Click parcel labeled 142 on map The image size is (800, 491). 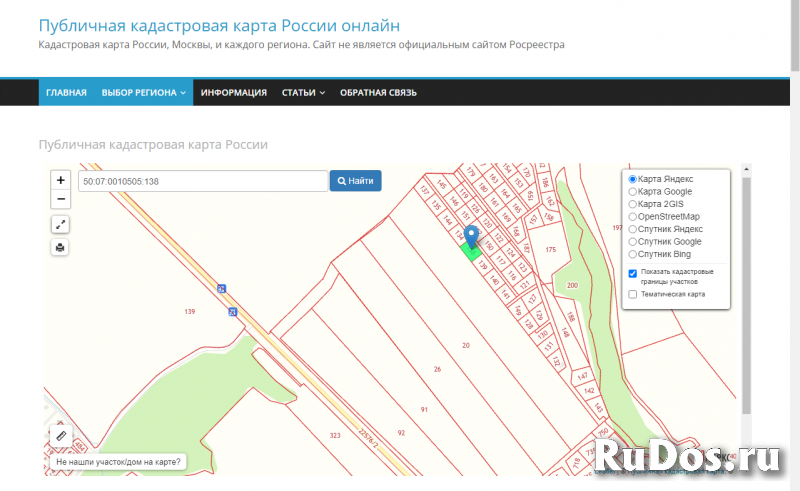(589, 391)
